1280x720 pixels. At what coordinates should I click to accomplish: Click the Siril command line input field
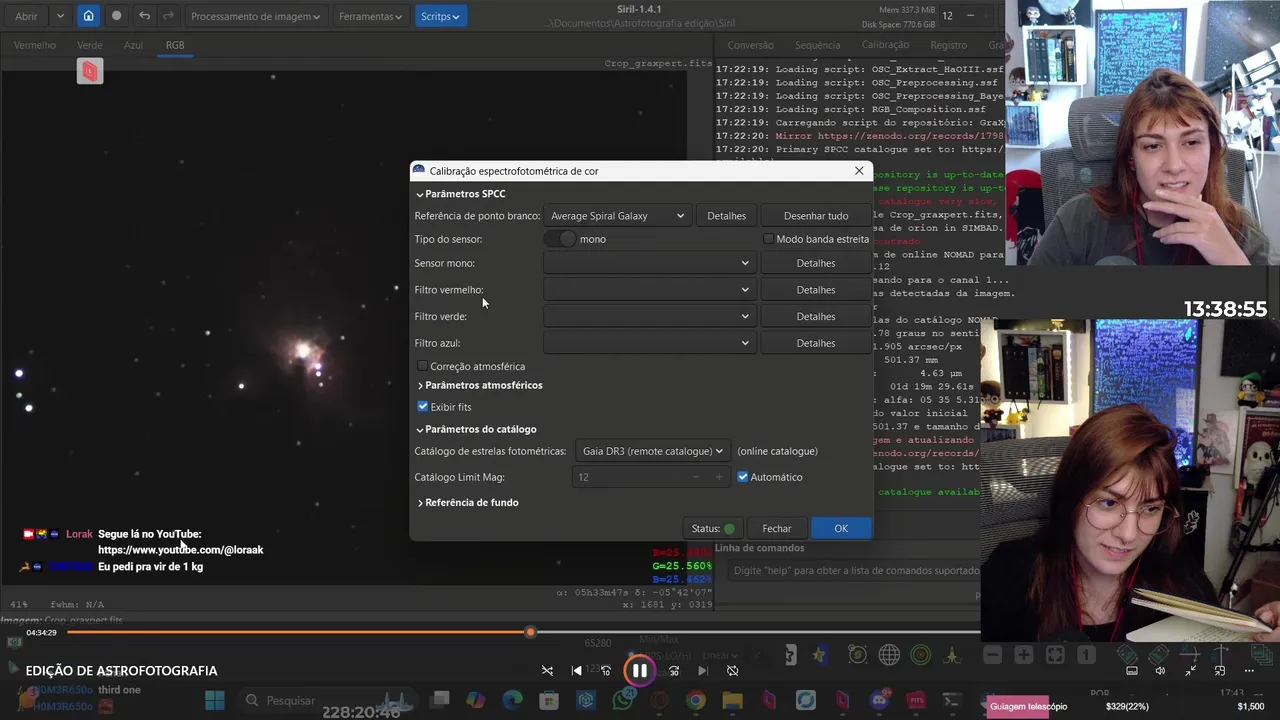coord(850,570)
